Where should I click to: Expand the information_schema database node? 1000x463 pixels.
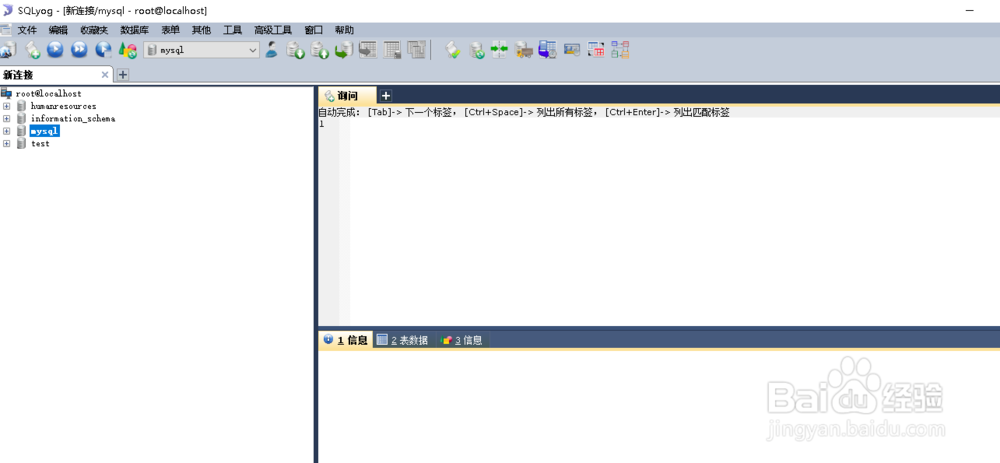point(6,118)
